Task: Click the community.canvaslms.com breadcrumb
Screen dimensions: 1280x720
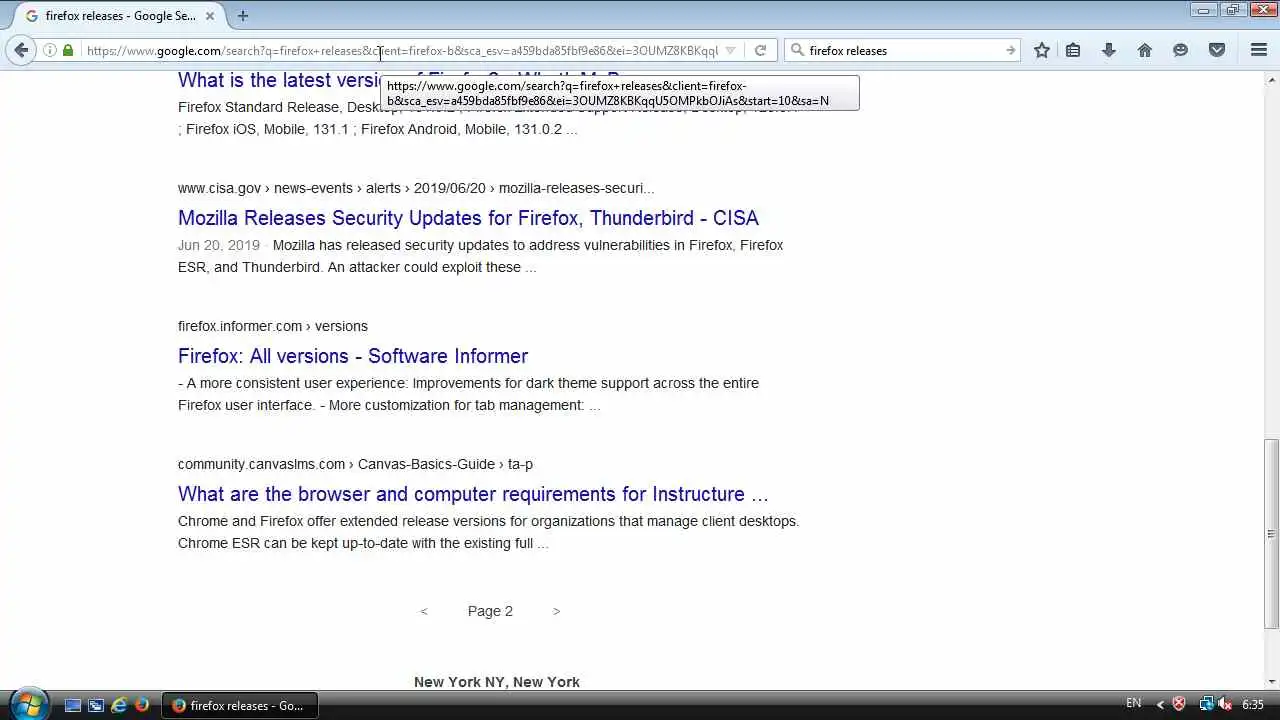Action: point(355,464)
